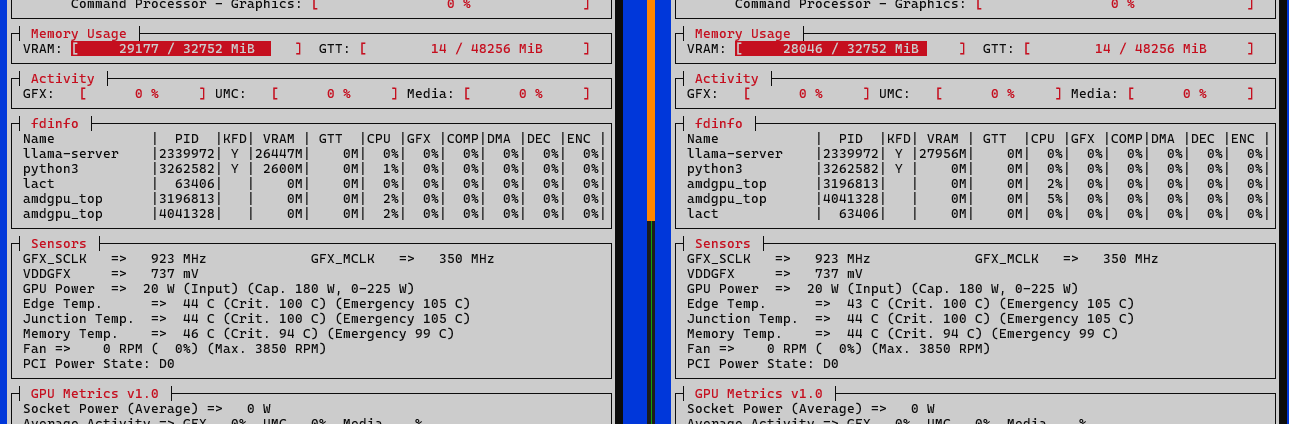Click the DMA column header in left fdinfo table

click(x=498, y=139)
